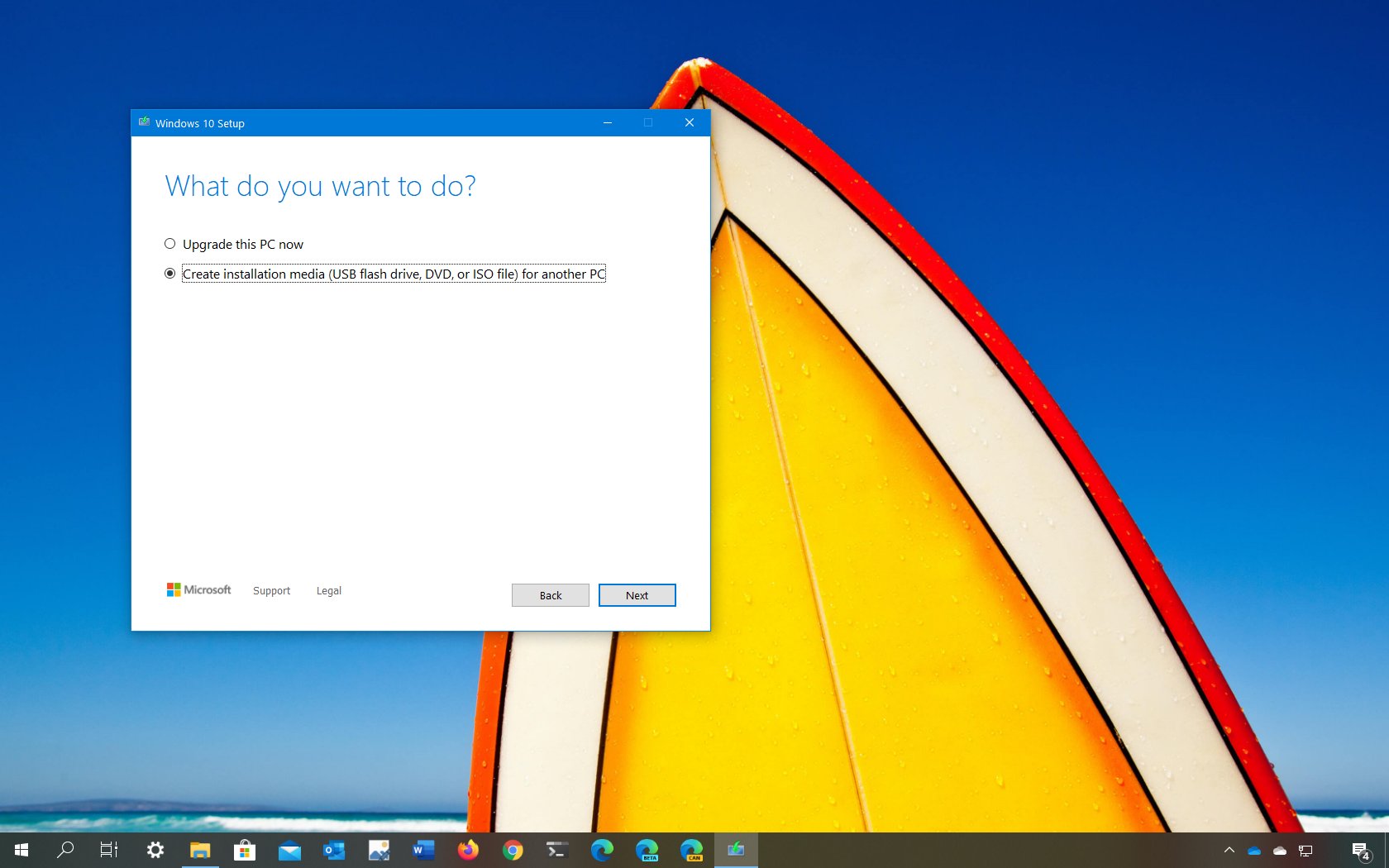Open Outlook from the taskbar
This screenshot has width=1389, height=868.
coord(334,850)
